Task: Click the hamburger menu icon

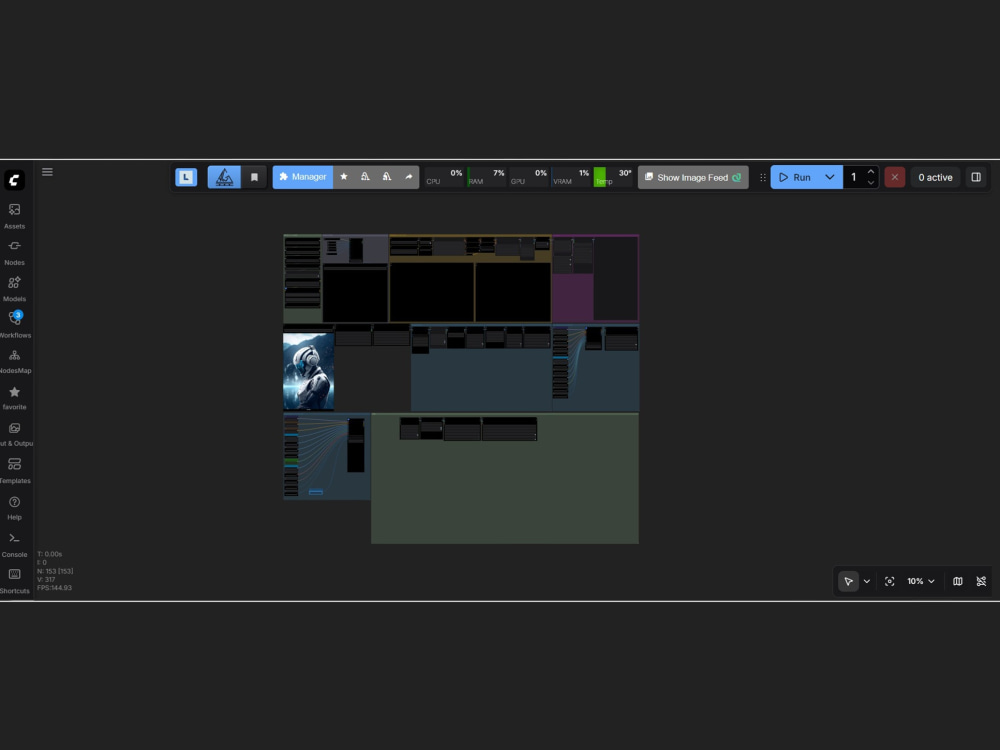Action: tap(47, 172)
